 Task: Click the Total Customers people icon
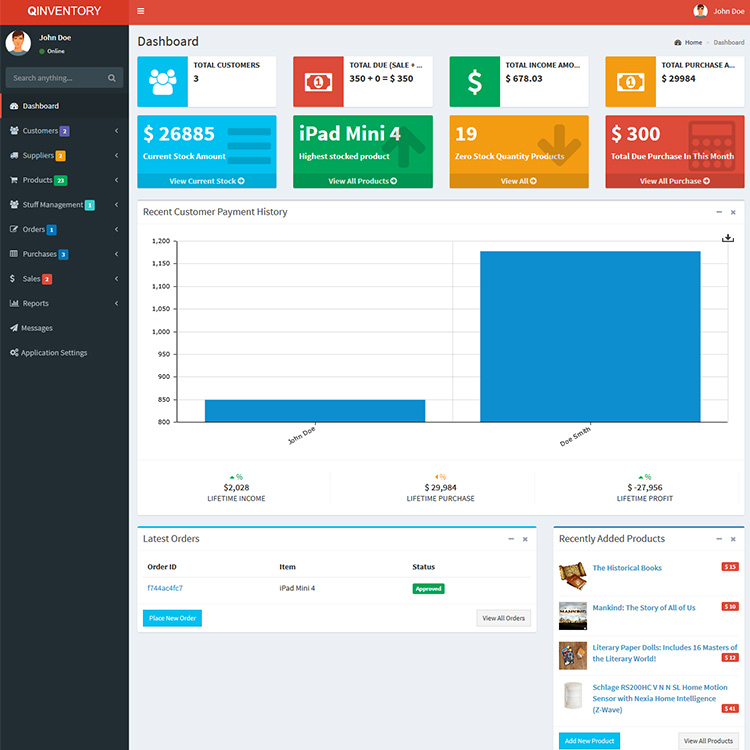point(163,82)
